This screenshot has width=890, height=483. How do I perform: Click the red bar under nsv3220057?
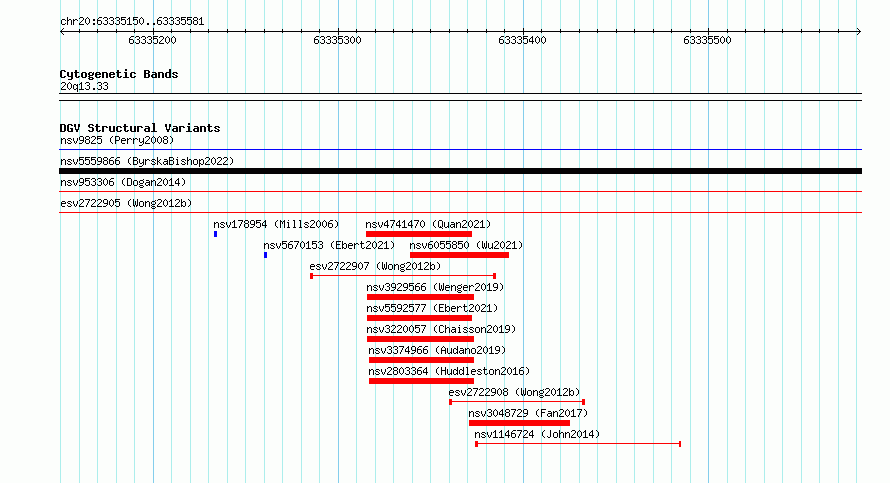coord(421,339)
